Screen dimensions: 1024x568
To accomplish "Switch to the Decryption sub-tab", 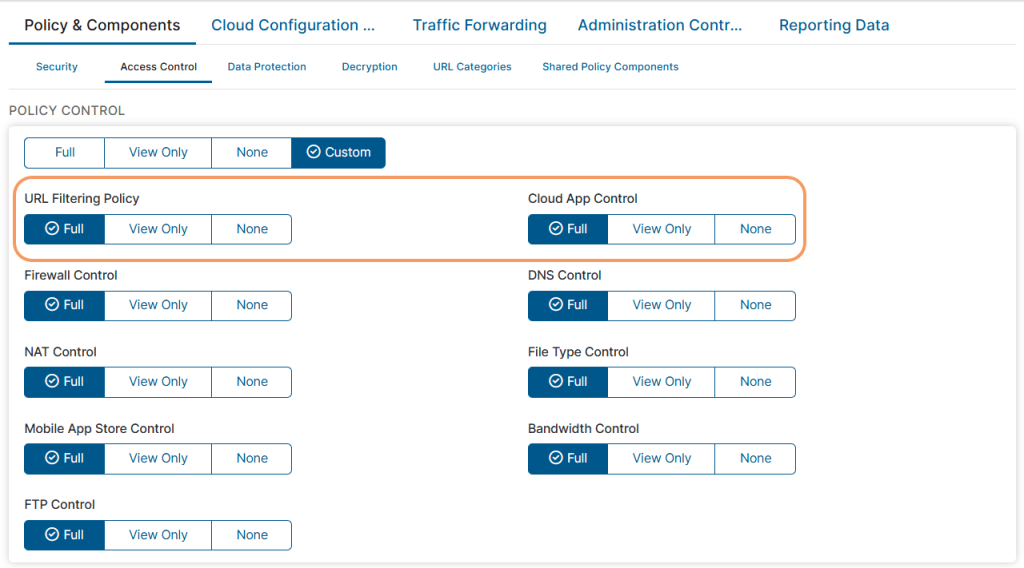I will 369,67.
